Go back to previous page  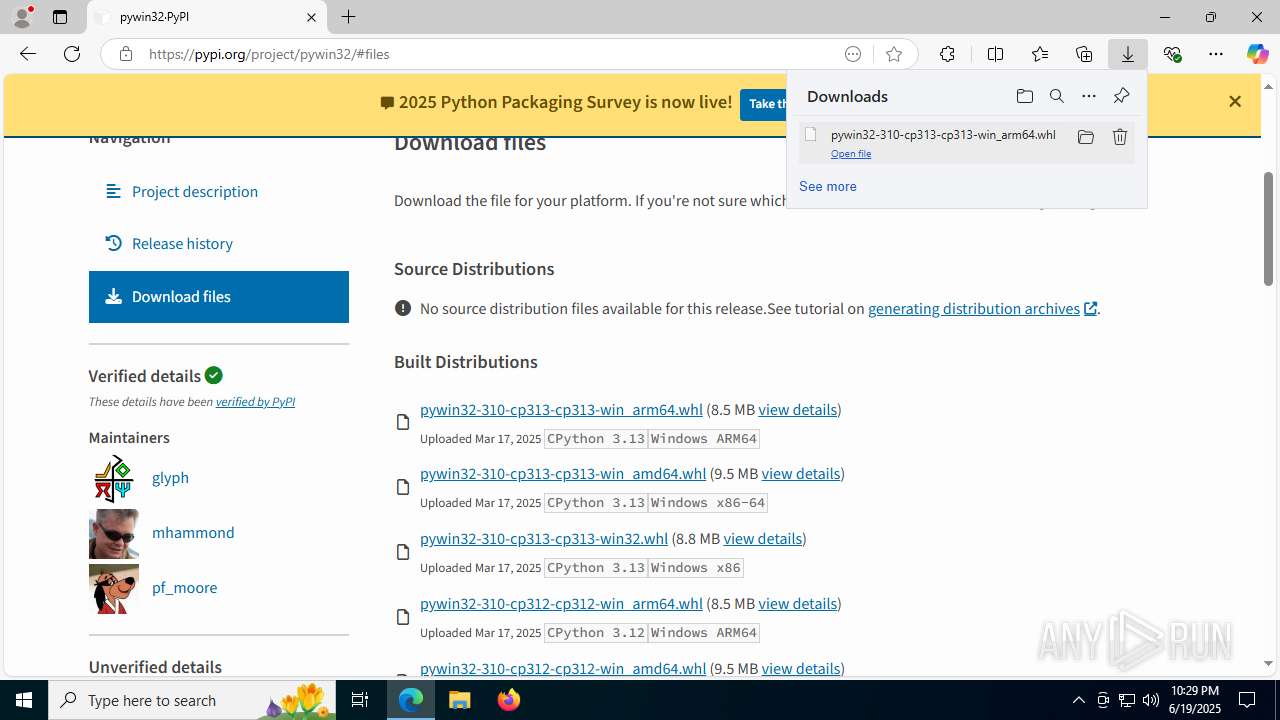(x=28, y=54)
